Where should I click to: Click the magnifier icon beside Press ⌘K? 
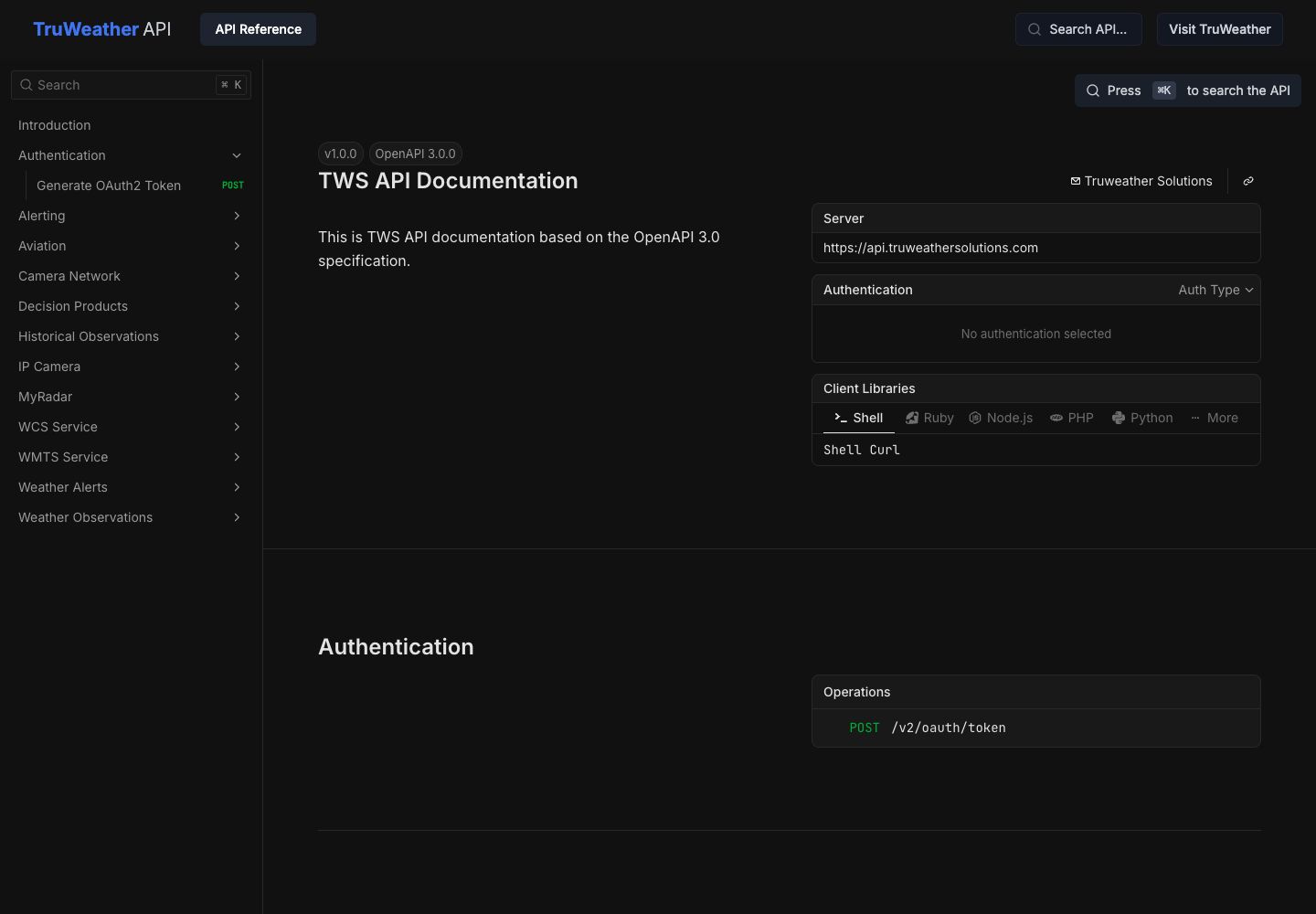click(1093, 90)
